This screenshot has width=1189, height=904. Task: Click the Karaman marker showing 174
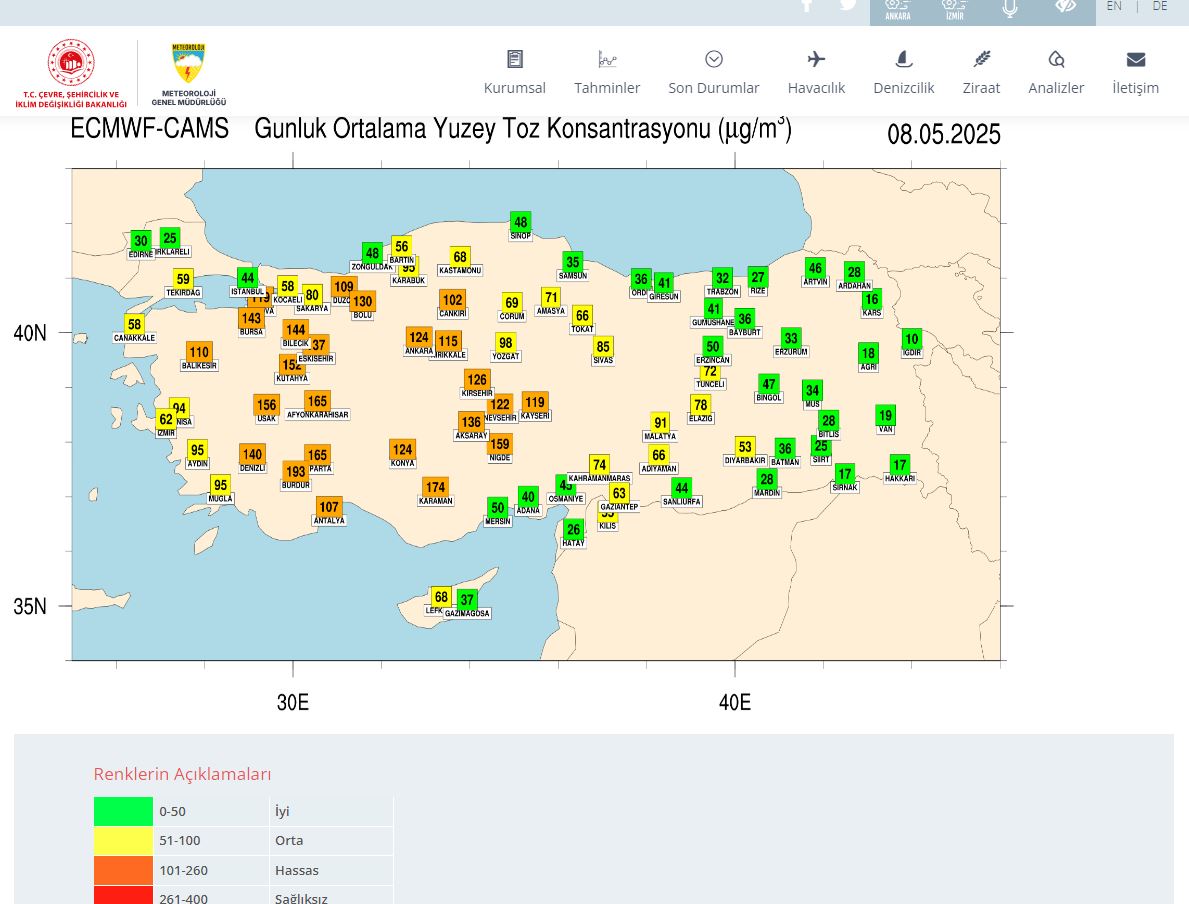pos(435,487)
